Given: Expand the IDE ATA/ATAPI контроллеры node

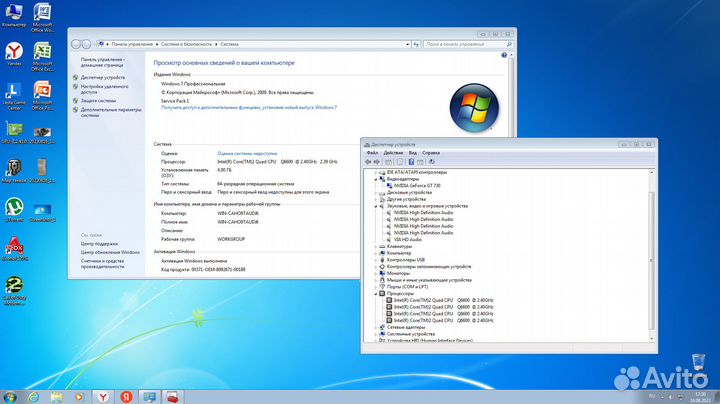Looking at the screenshot, I should [376, 173].
